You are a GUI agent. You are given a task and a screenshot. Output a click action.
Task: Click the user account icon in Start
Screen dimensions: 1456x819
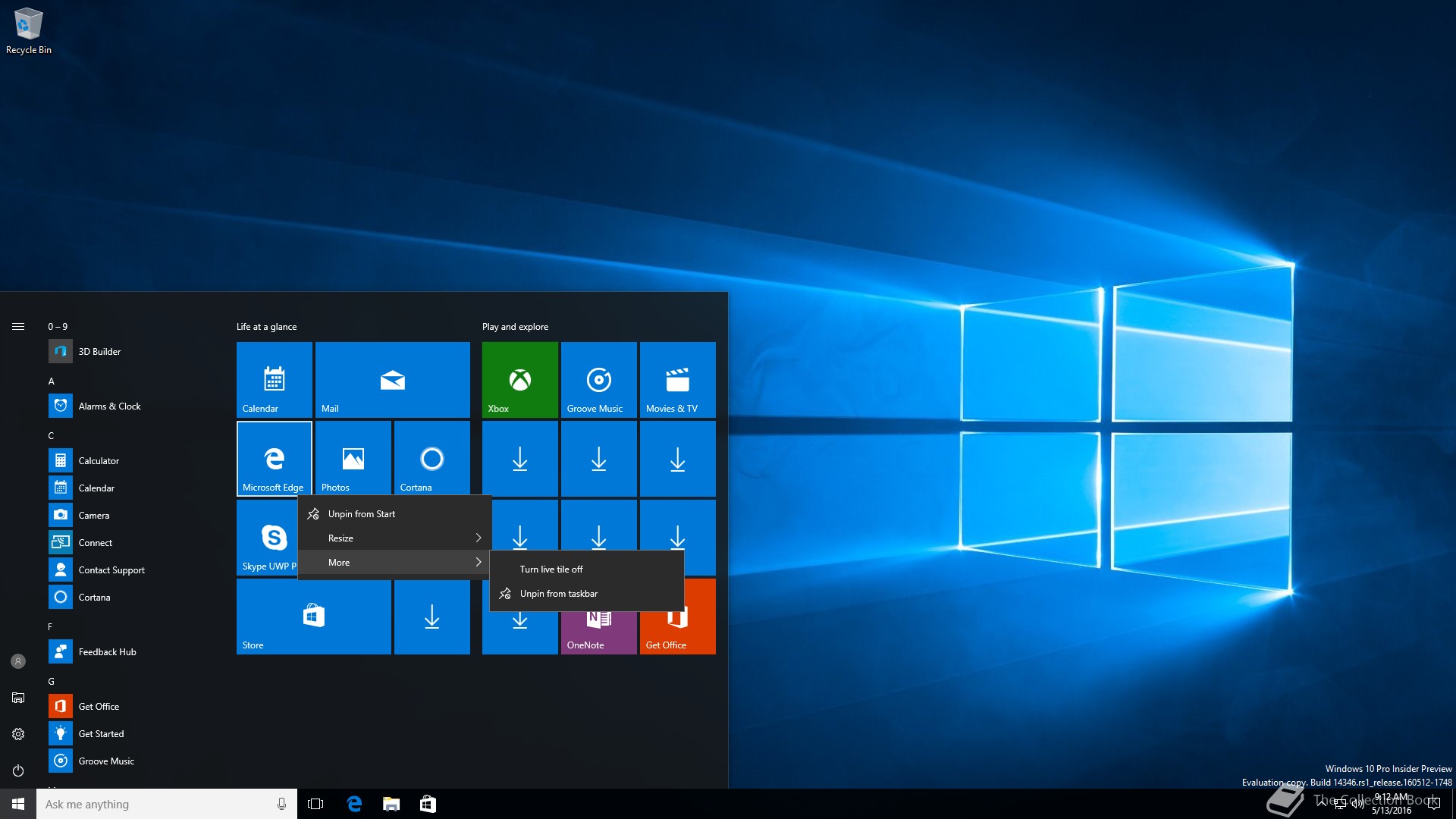[x=18, y=661]
